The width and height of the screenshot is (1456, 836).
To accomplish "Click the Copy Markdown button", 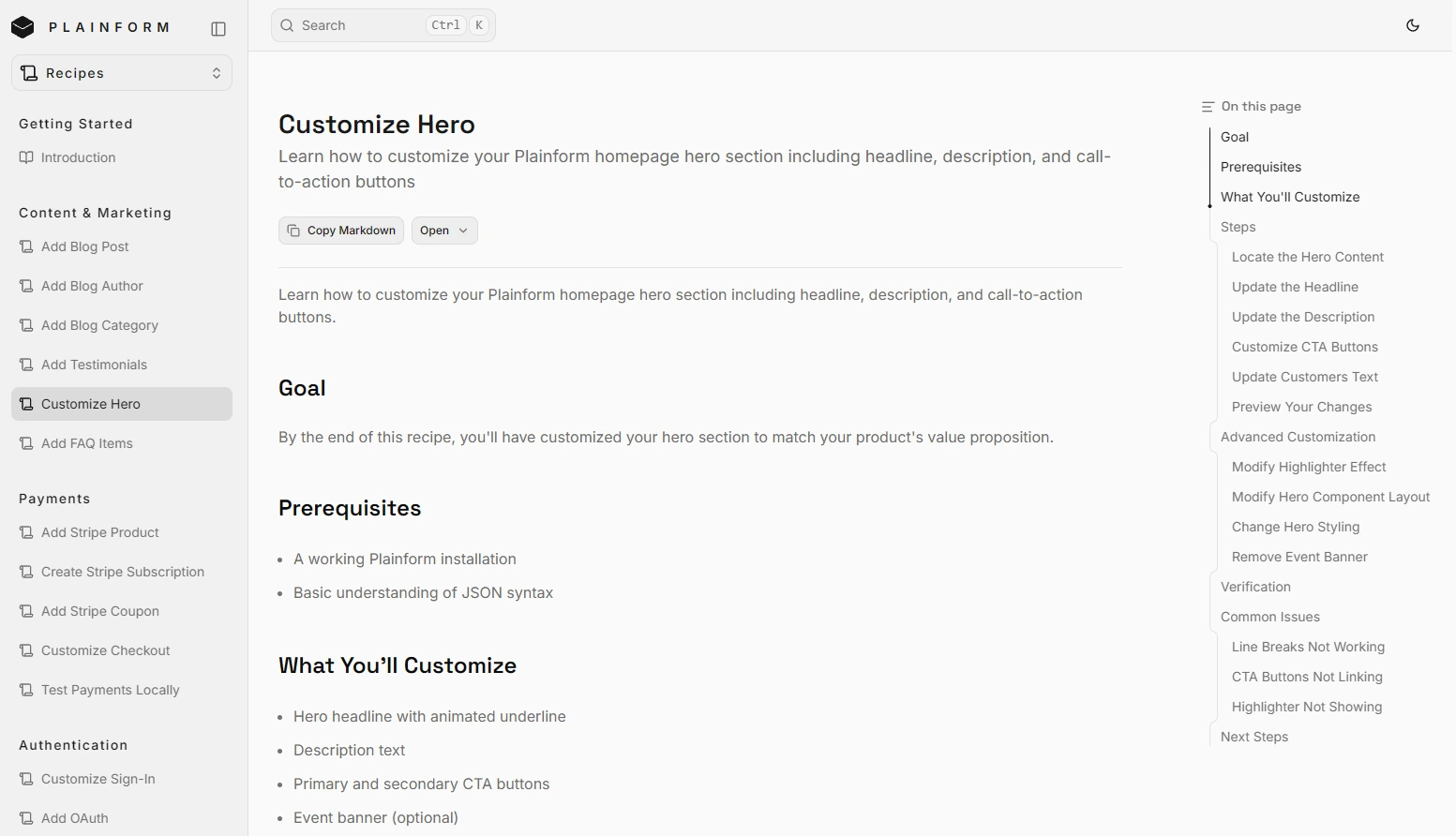I will (x=341, y=231).
